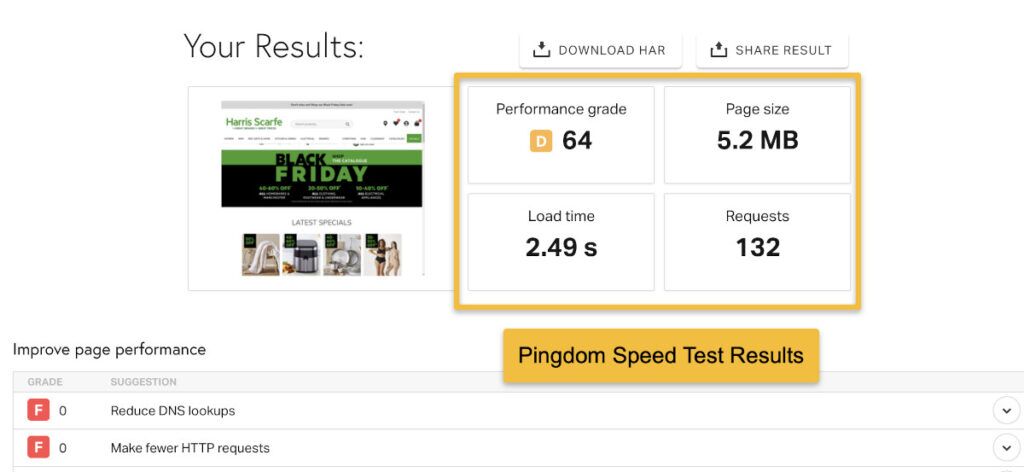Select the Make fewer HTTP requests text
The width and height of the screenshot is (1024, 472).
[x=190, y=448]
